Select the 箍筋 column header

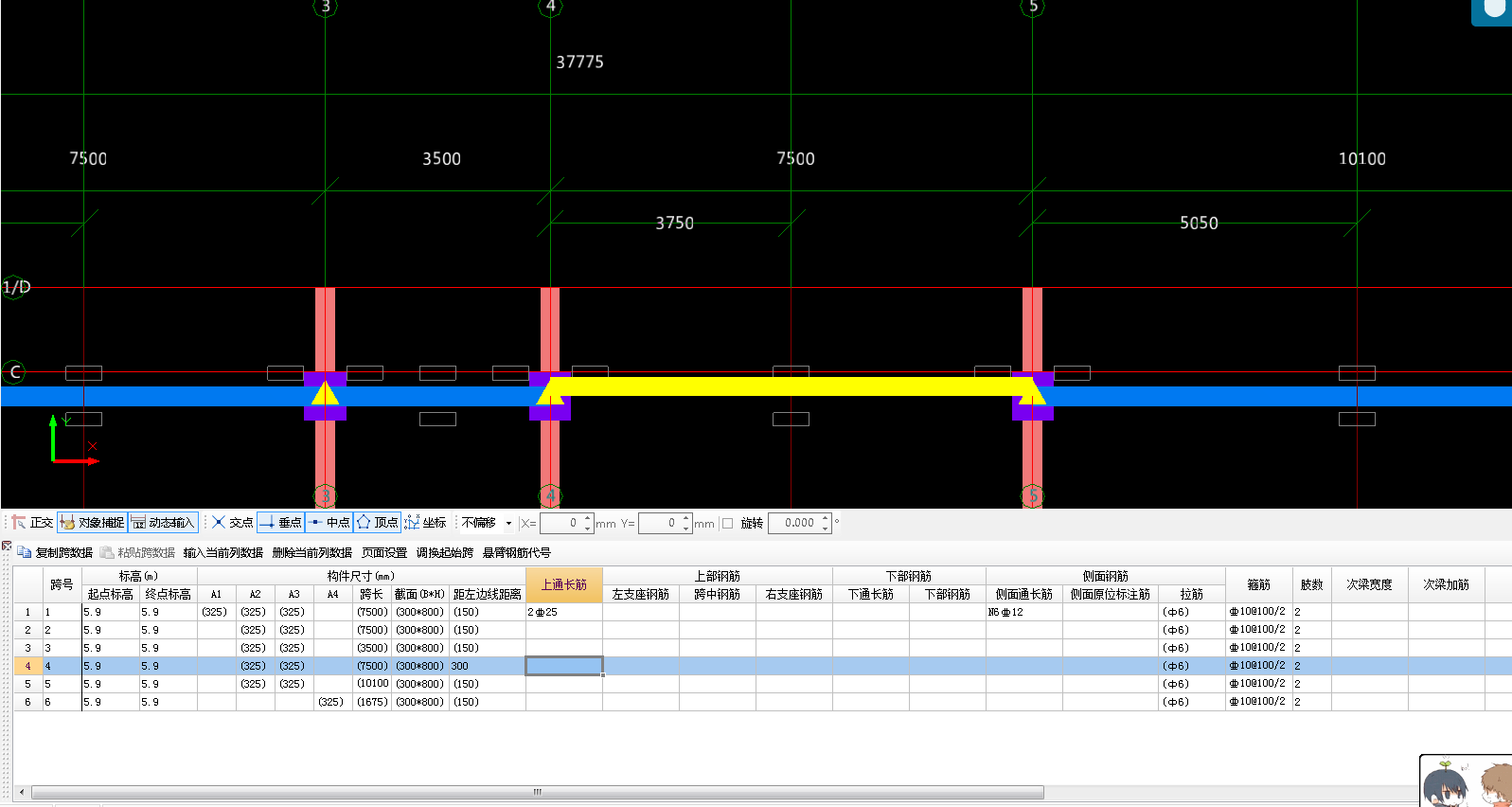click(x=1259, y=584)
